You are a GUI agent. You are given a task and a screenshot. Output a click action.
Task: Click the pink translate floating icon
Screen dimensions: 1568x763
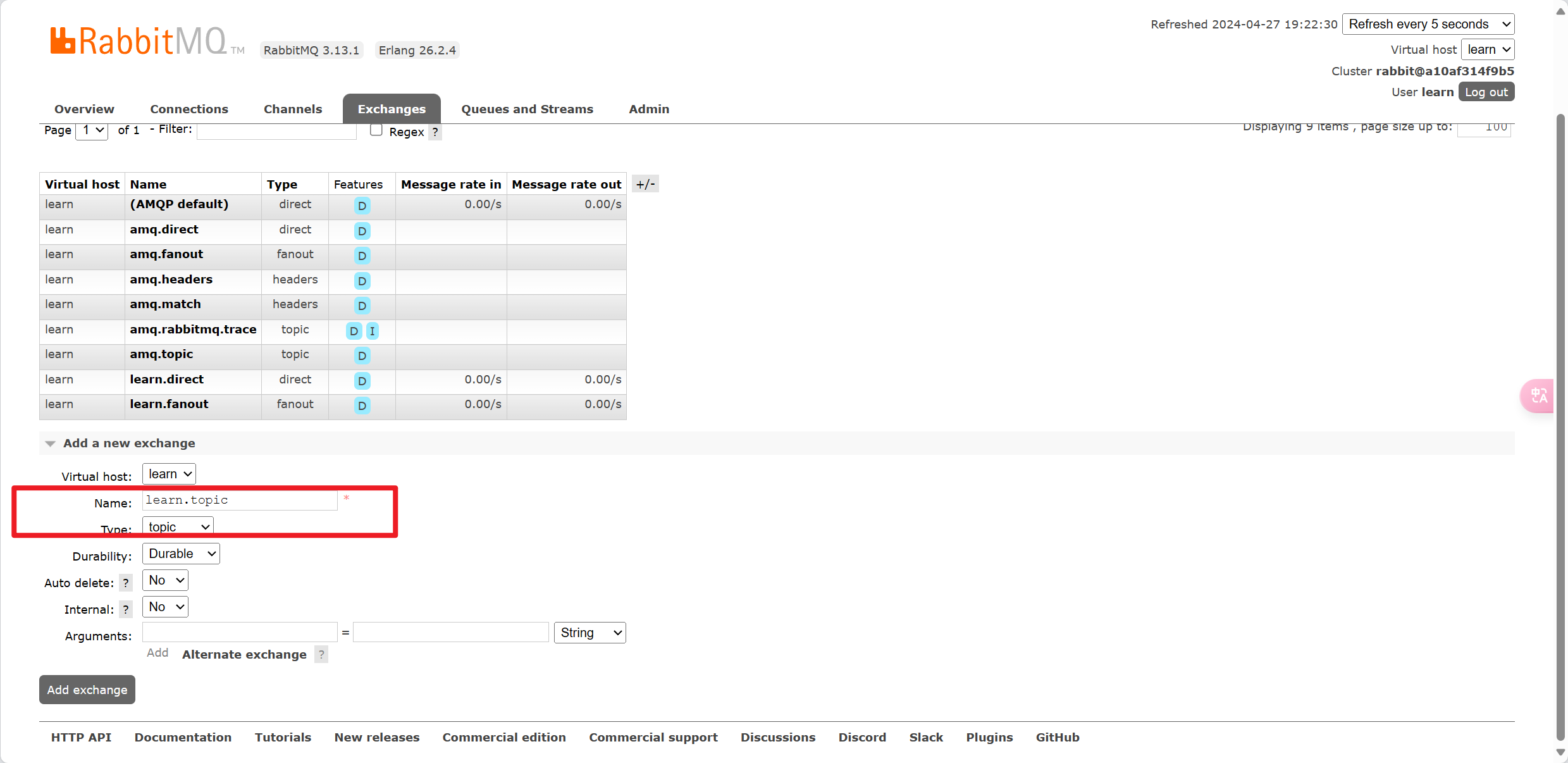click(1538, 396)
